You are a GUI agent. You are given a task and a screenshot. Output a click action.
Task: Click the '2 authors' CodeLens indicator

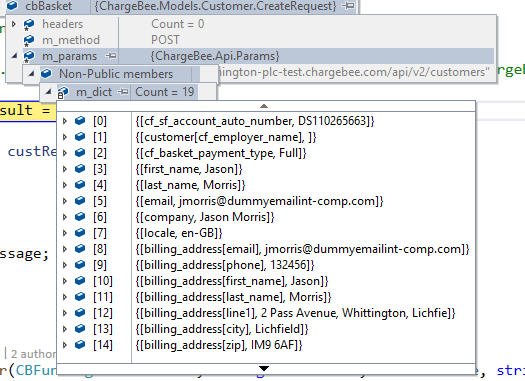point(33,354)
